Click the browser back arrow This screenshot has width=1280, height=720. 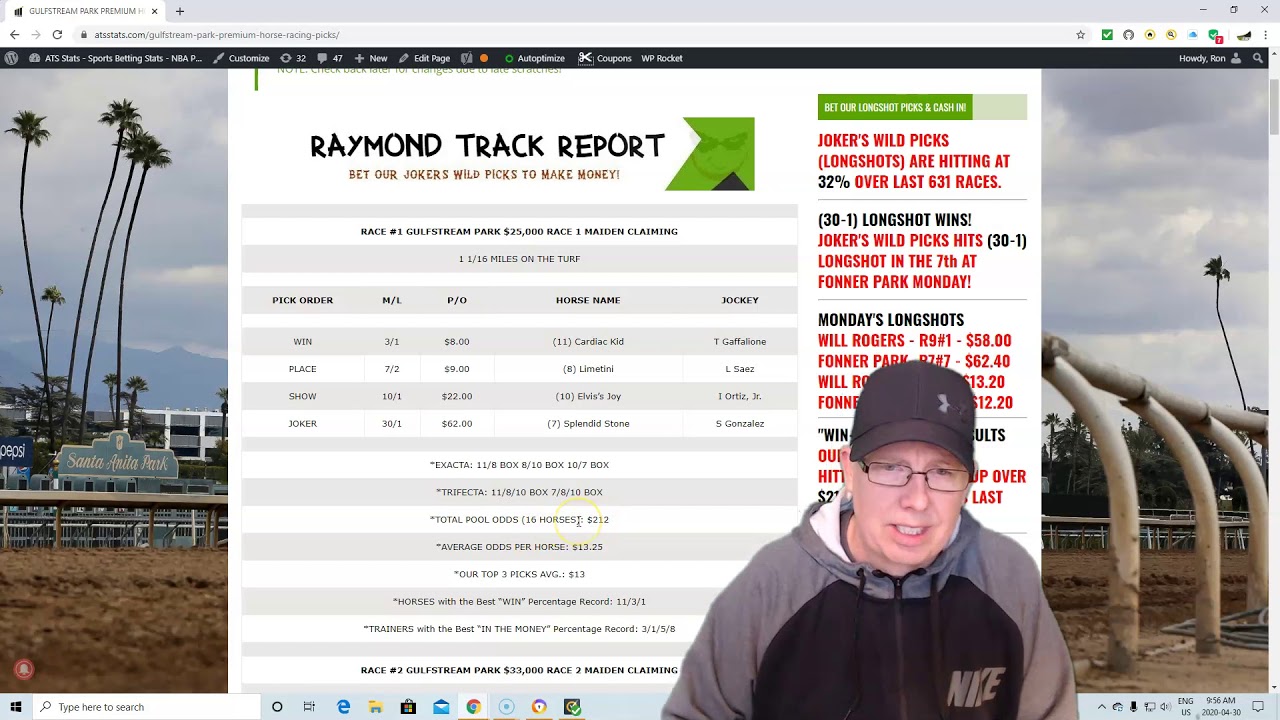14,34
